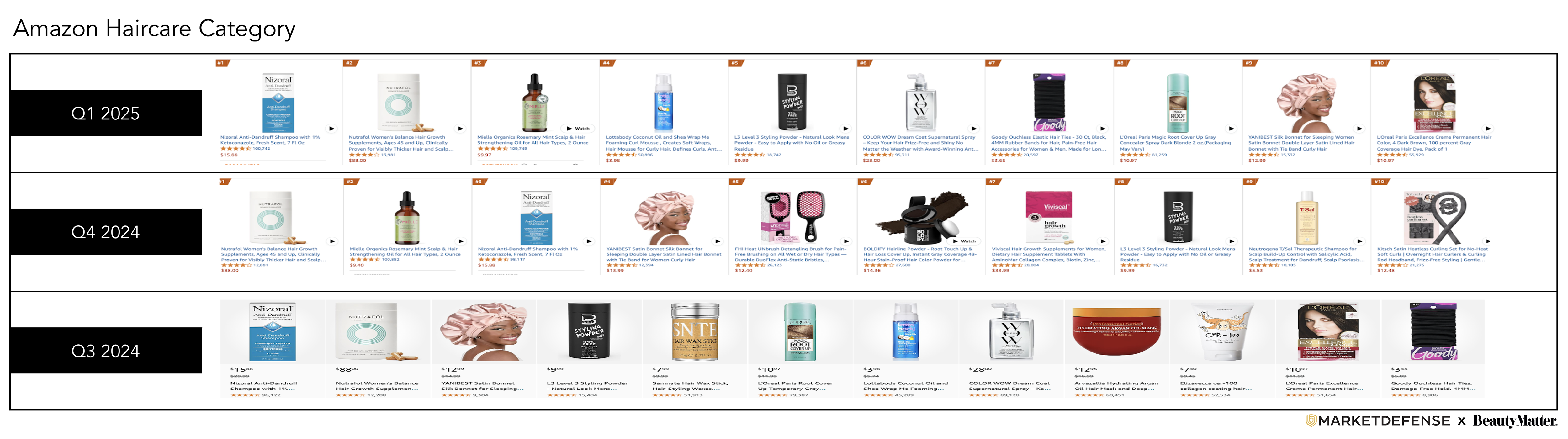This screenshot has height=439, width=1568.
Task: Select Samnyte Hair Wax Stick product image
Action: (695, 332)
